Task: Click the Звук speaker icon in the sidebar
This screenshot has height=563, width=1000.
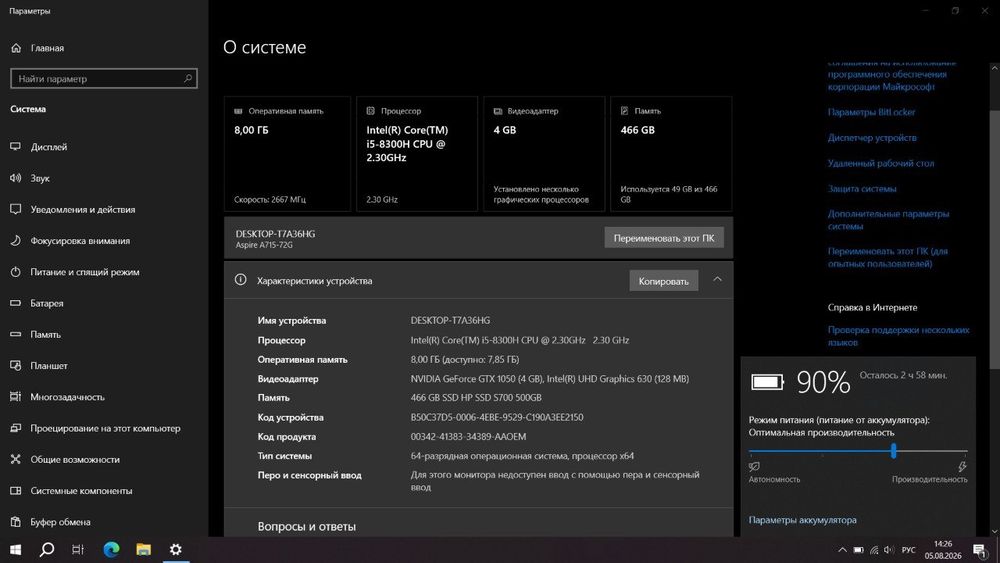Action: (x=16, y=178)
